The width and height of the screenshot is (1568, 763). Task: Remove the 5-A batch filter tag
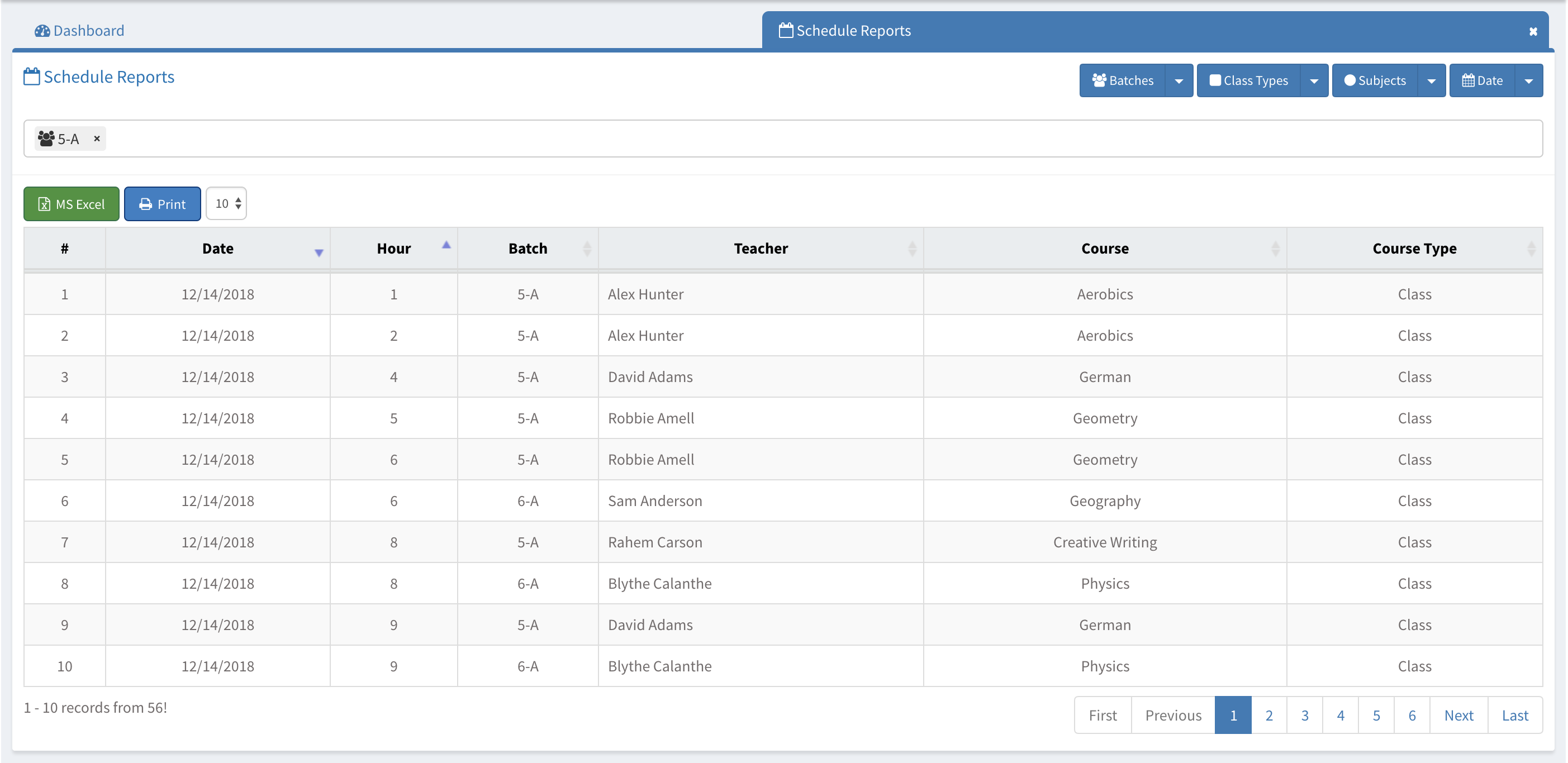tap(97, 139)
